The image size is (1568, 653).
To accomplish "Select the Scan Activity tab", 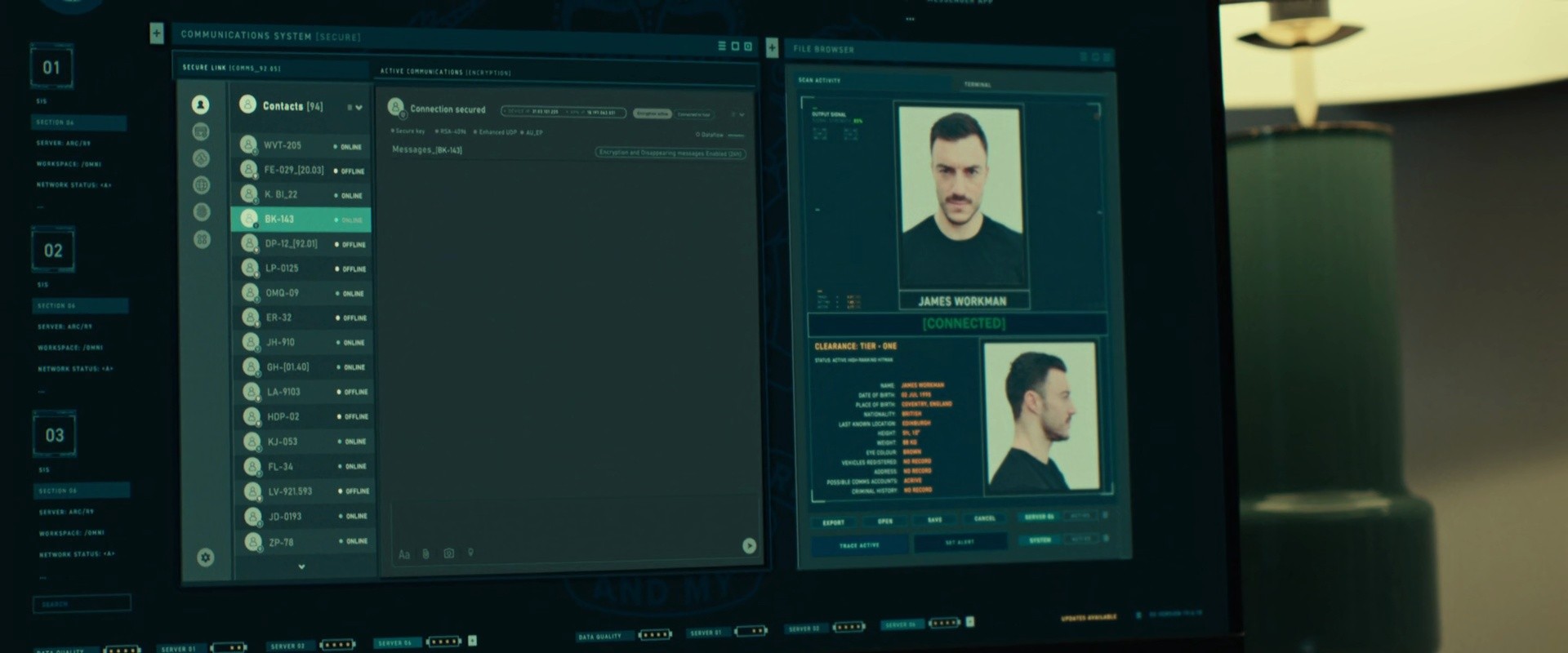I will 819,80.
